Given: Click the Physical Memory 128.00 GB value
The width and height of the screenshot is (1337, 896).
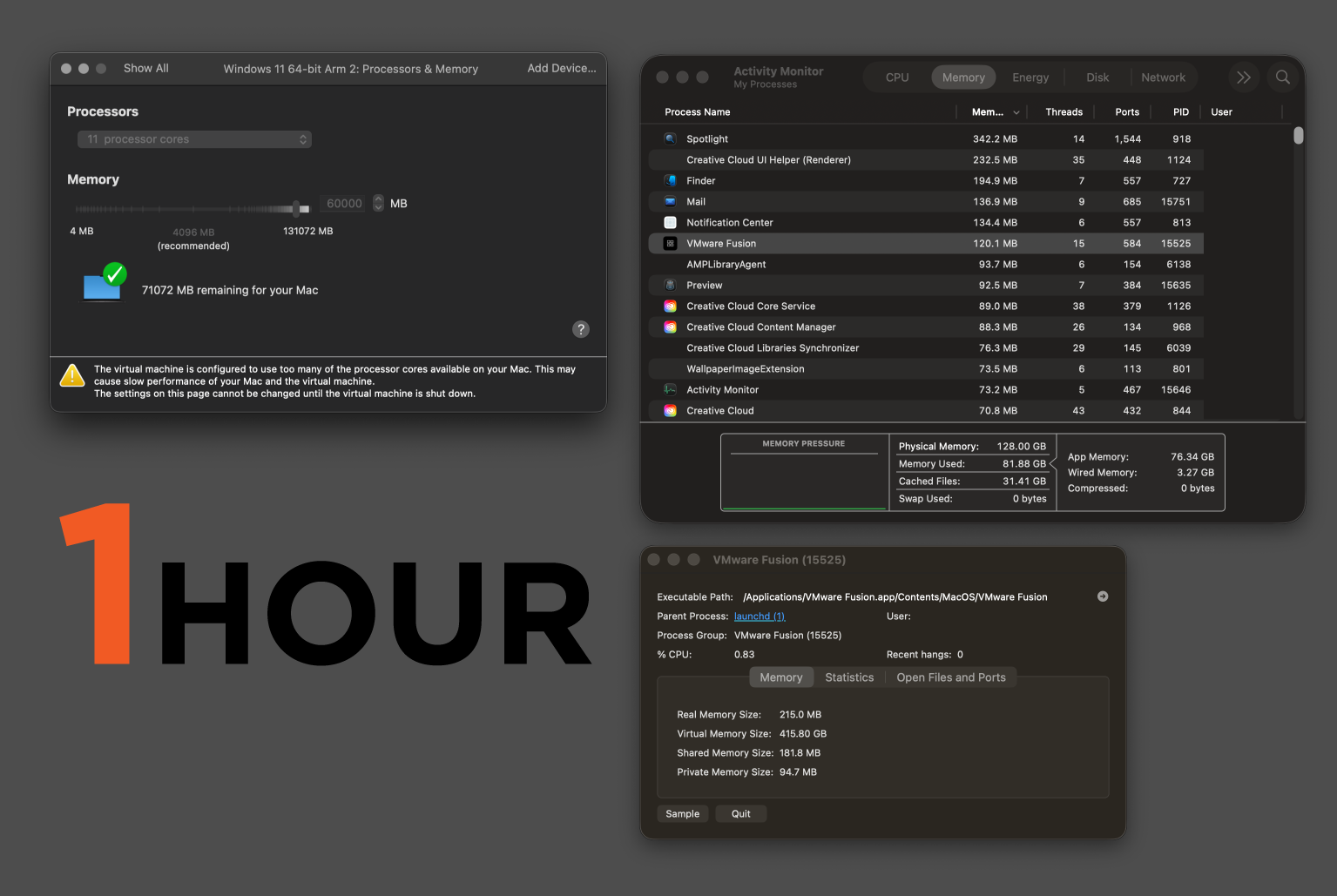Looking at the screenshot, I should tap(1022, 447).
